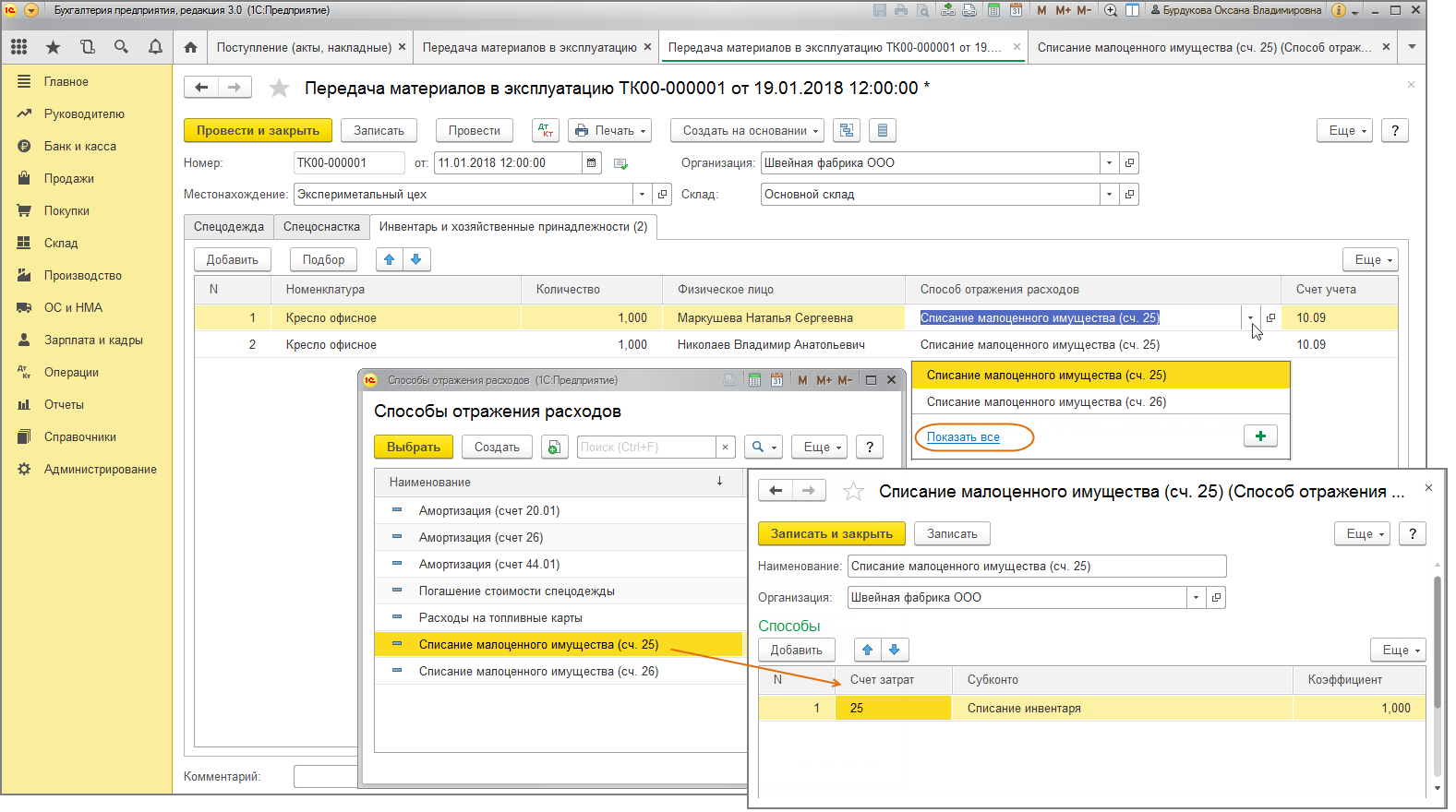Open the Склад field link icon
This screenshot has width=1456, height=812.
[1129, 195]
